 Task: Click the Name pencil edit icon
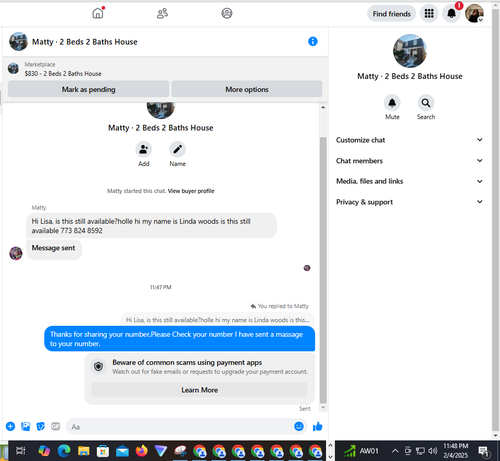[x=177, y=149]
